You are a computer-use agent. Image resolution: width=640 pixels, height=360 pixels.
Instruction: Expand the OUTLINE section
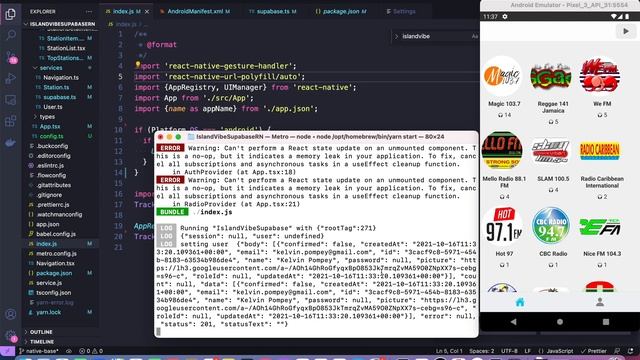point(41,332)
